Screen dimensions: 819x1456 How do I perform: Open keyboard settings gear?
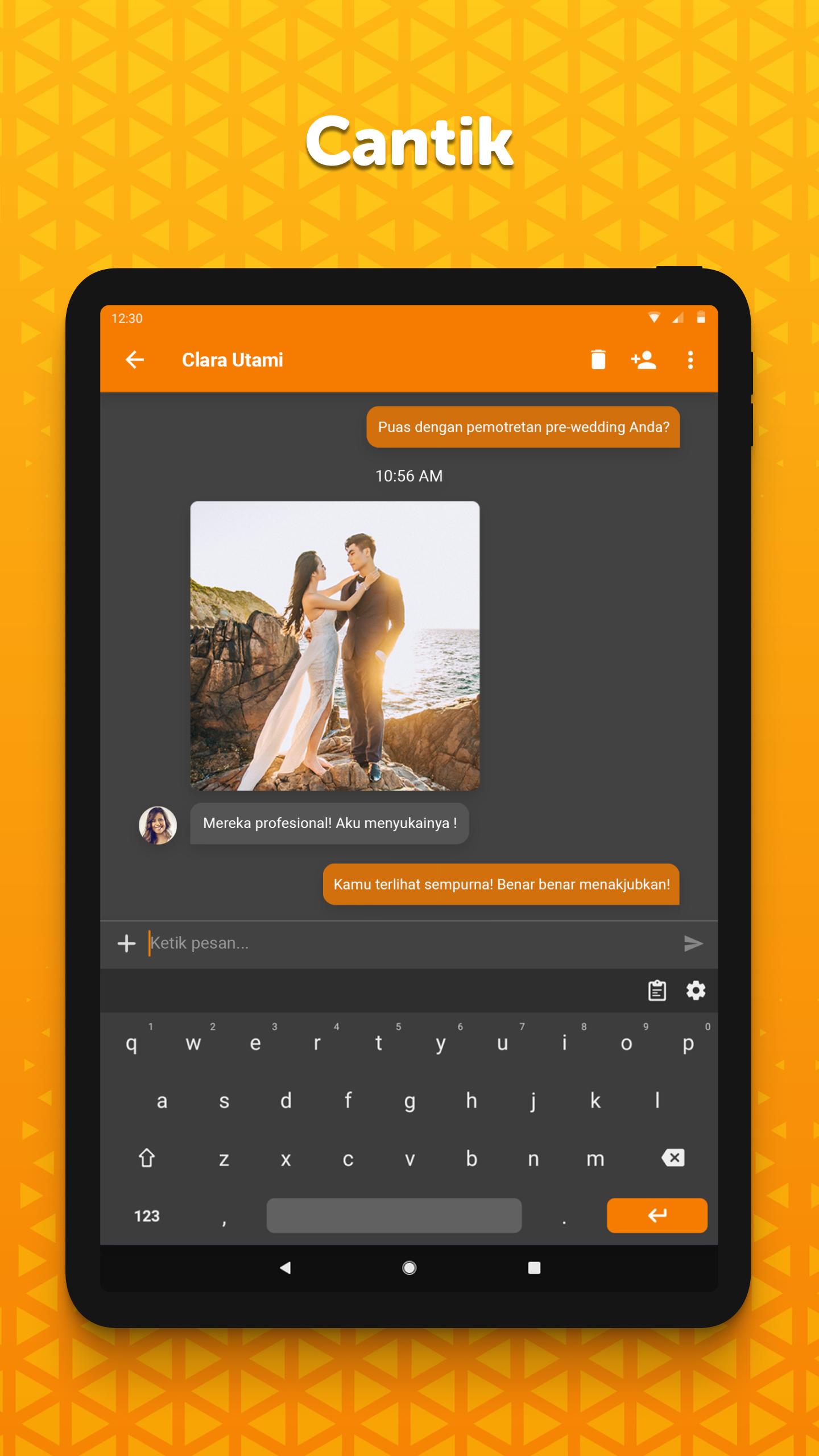pos(696,991)
